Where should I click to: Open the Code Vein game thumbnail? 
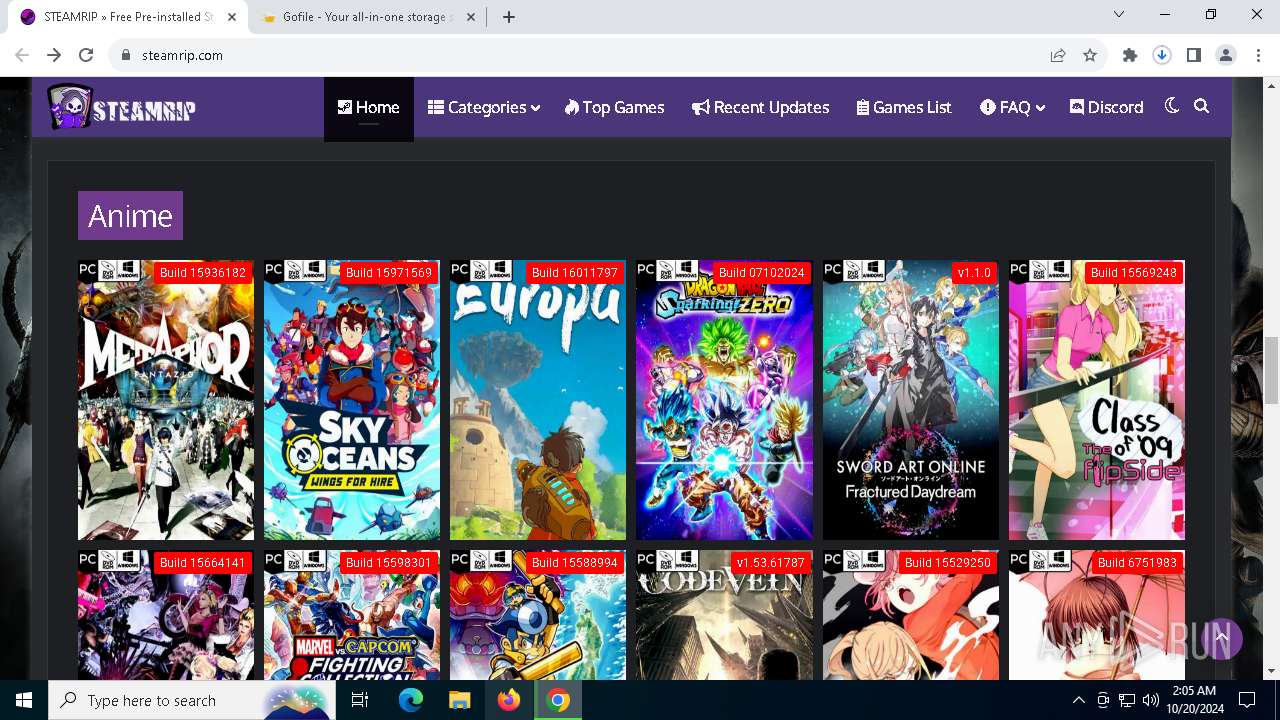click(724, 615)
